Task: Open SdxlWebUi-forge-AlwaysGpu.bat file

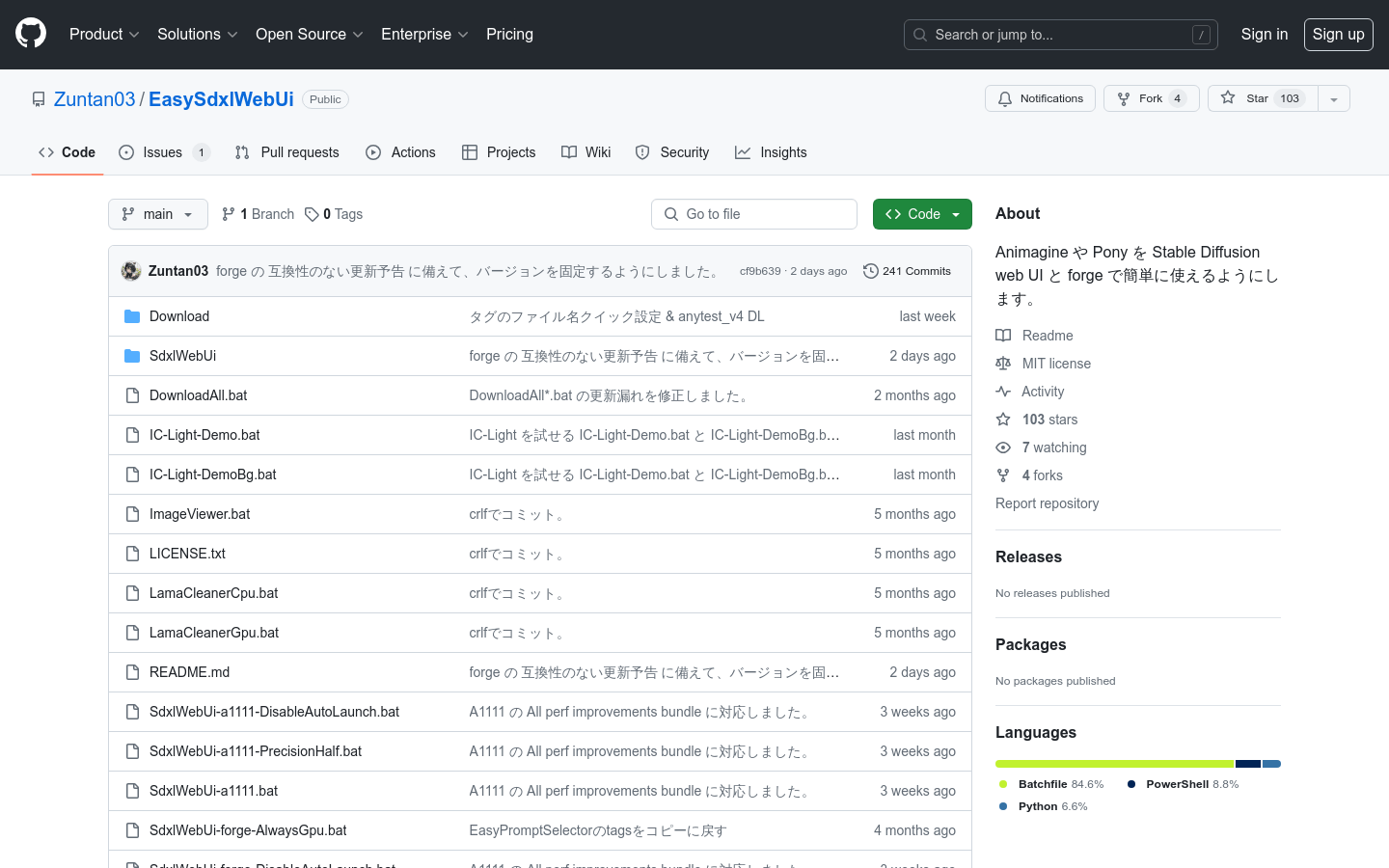Action: tap(248, 830)
